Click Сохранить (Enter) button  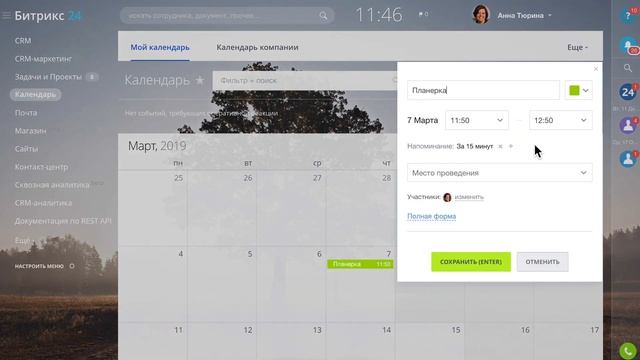pos(471,262)
